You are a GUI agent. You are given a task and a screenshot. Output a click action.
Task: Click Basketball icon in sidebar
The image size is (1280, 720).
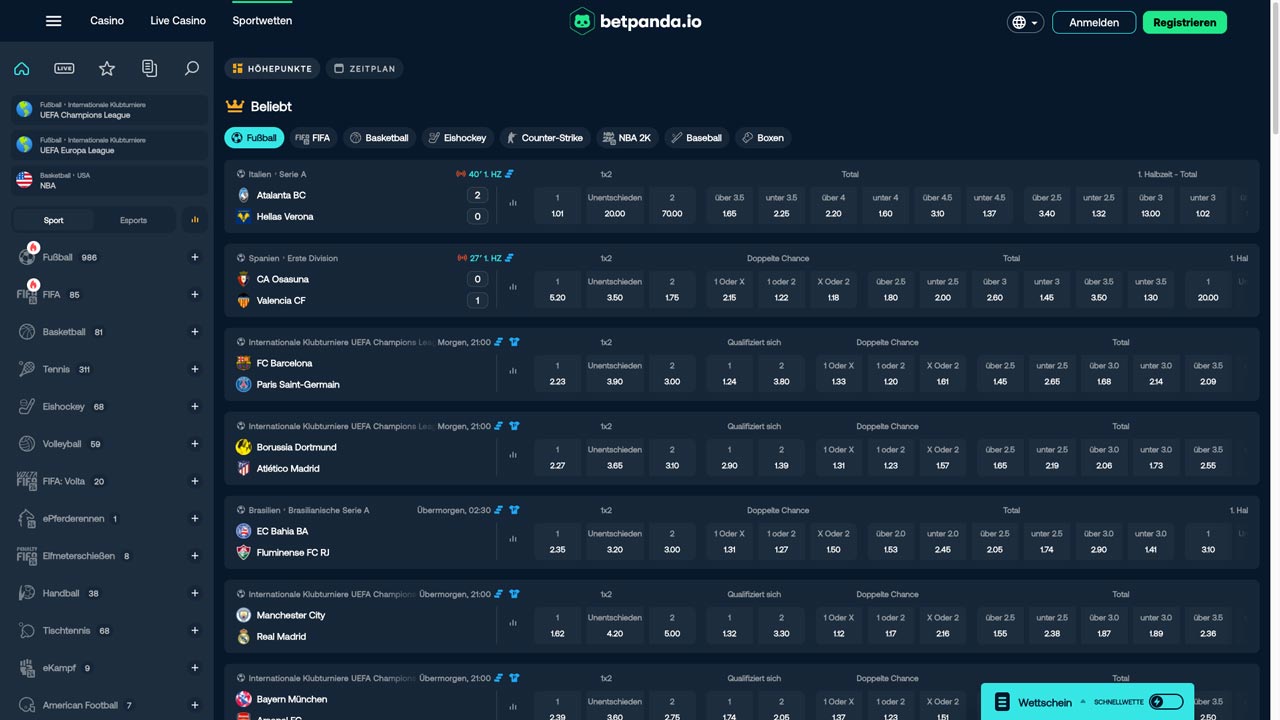(27, 332)
